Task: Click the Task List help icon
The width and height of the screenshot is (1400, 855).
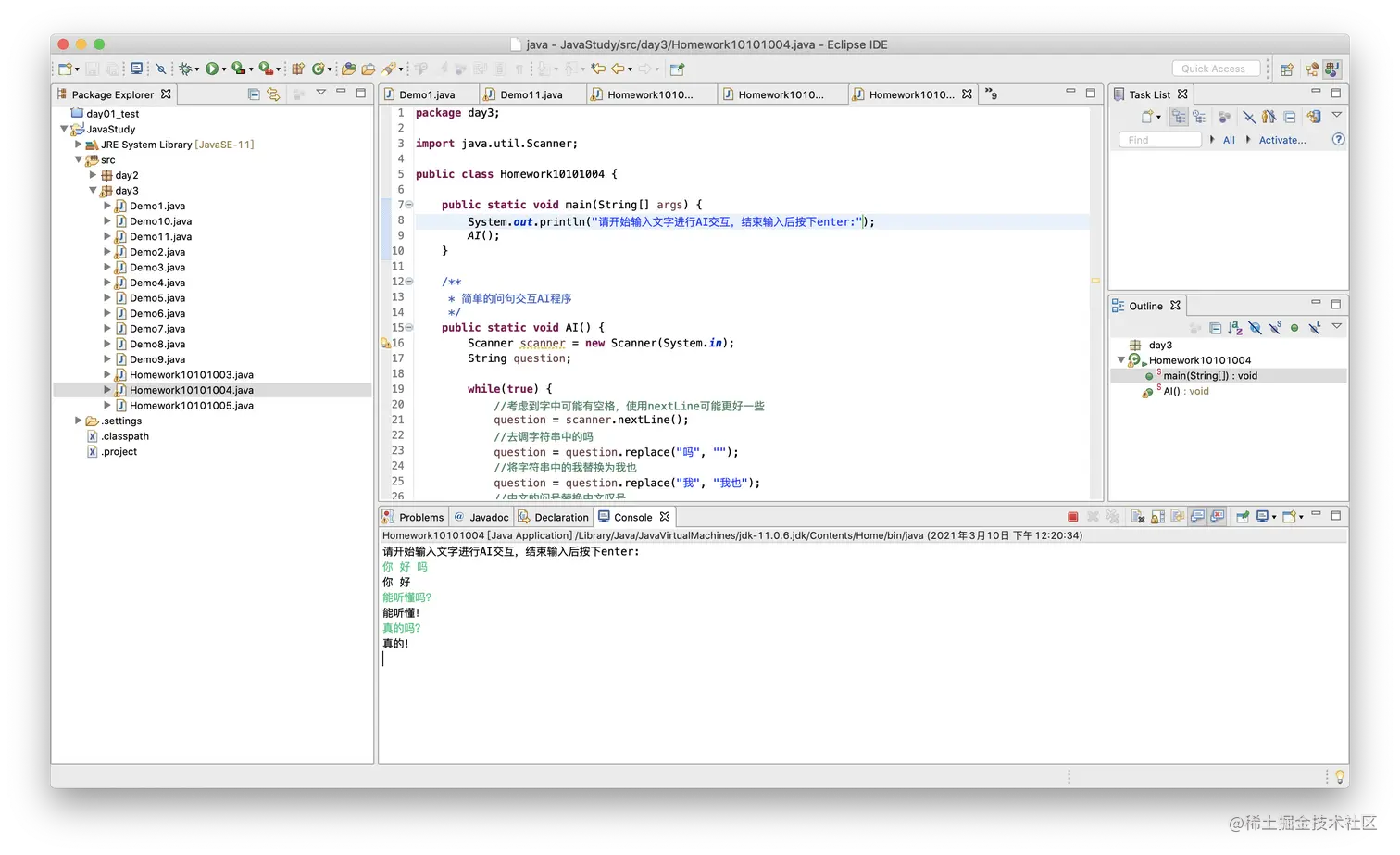Action: (1338, 140)
